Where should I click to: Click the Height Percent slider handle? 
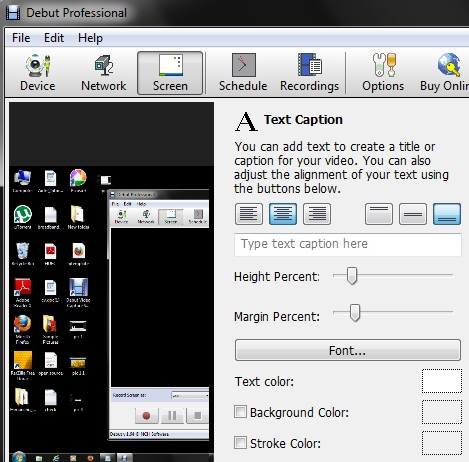(352, 276)
